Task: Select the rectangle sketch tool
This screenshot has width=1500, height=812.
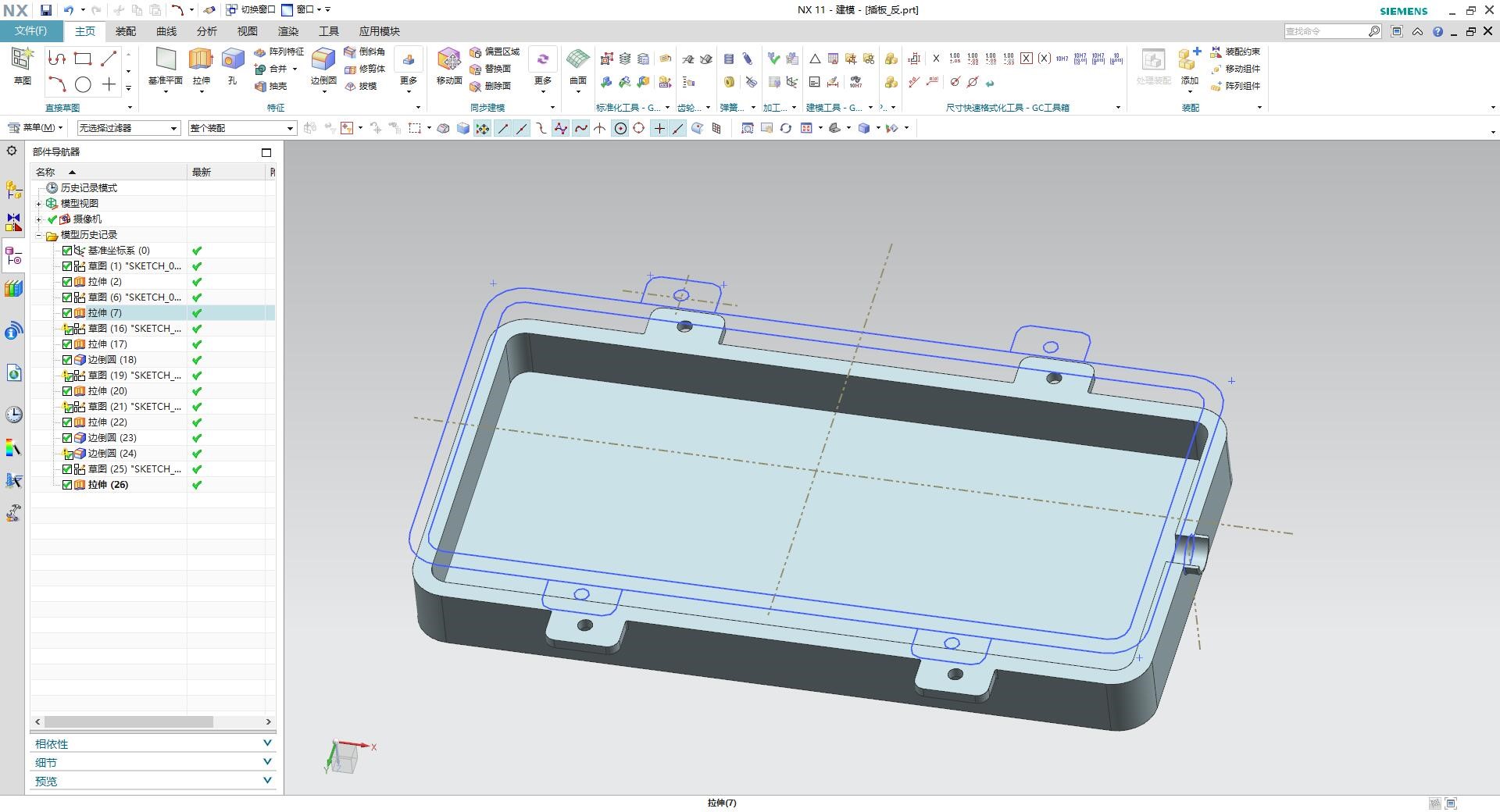Action: pos(83,59)
